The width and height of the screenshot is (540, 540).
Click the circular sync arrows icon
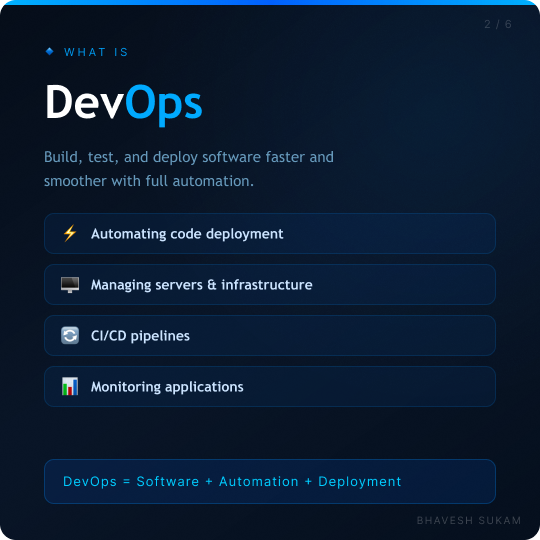70,335
